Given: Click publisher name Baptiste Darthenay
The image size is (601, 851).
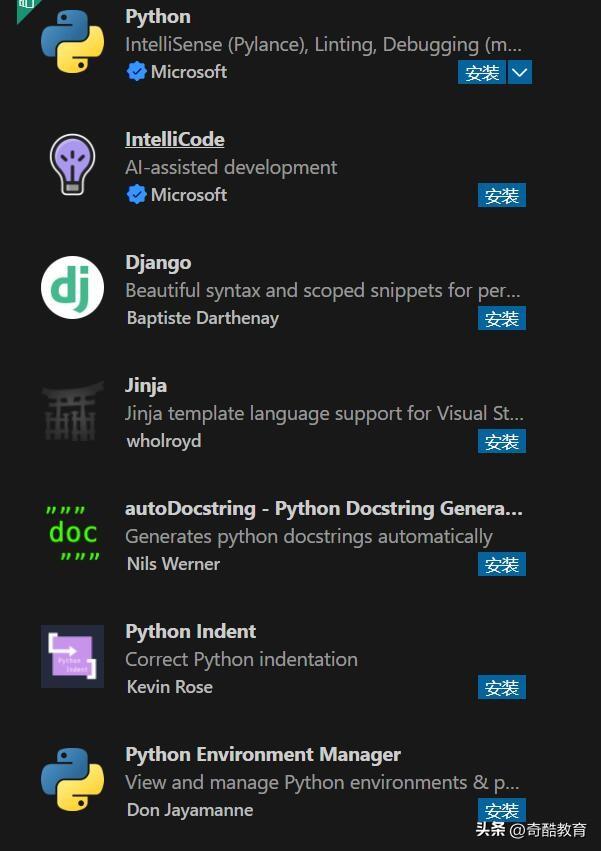Looking at the screenshot, I should [203, 318].
